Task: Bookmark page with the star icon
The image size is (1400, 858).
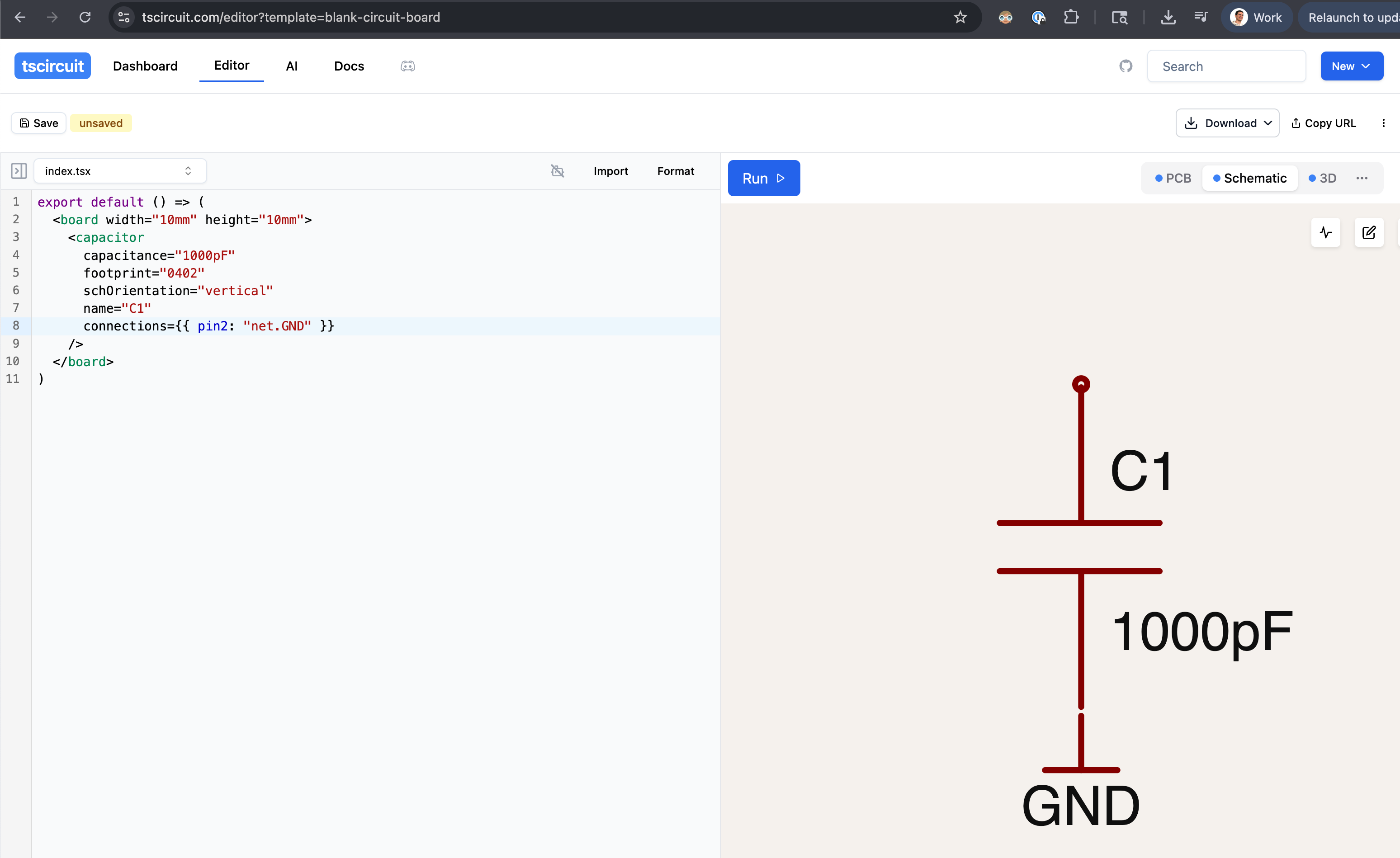Action: click(960, 17)
